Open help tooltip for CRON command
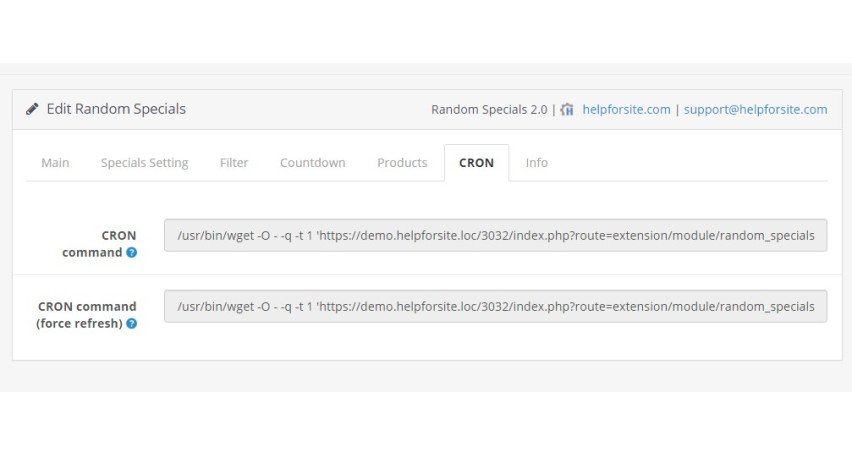Screen dimensions: 852x456 [x=131, y=252]
